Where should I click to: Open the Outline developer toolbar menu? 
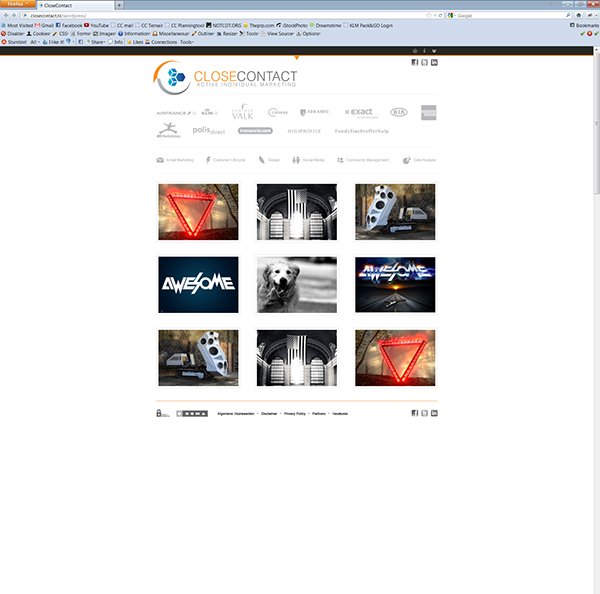pyautogui.click(x=203, y=34)
